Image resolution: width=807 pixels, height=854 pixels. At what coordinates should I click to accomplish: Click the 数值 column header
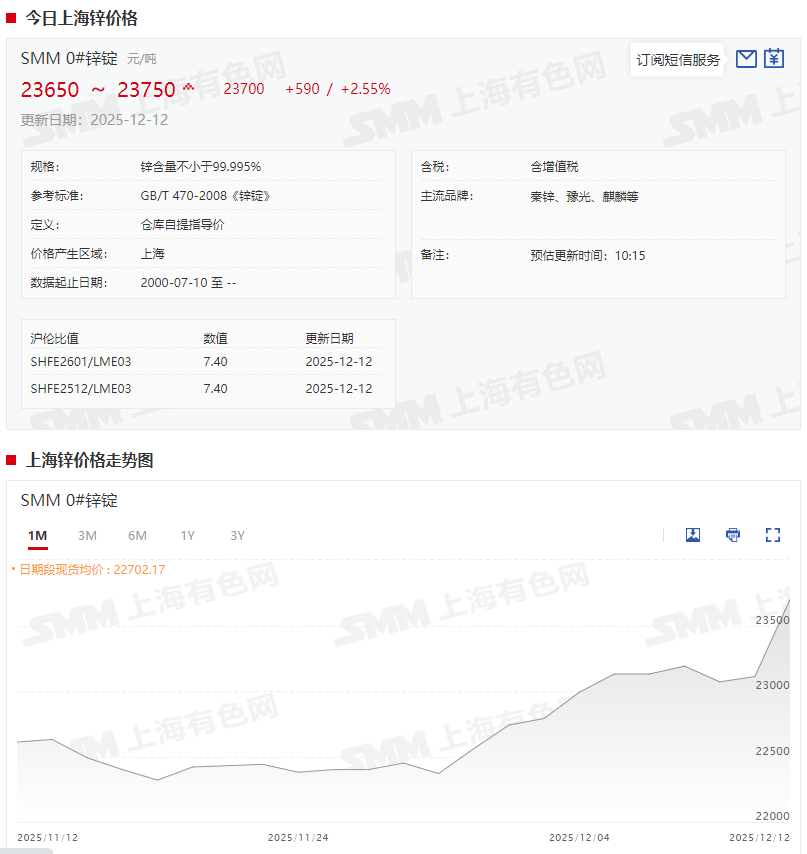[215, 338]
